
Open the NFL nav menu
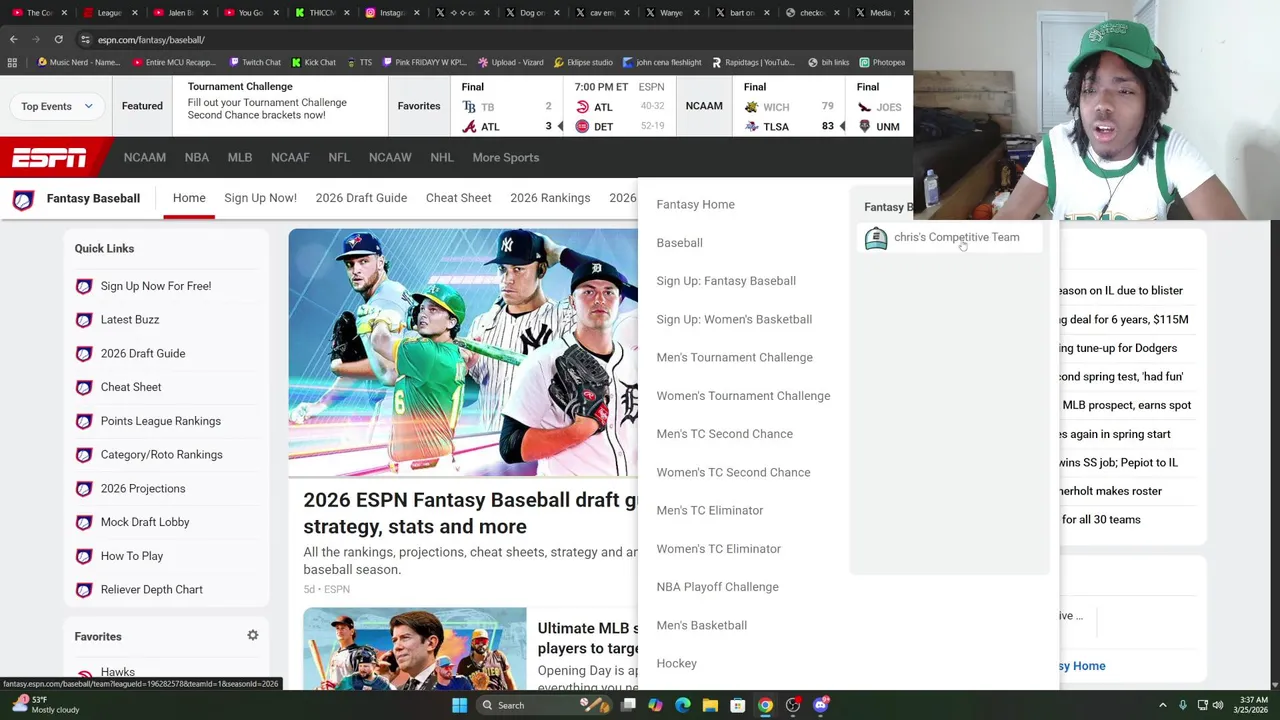point(339,158)
